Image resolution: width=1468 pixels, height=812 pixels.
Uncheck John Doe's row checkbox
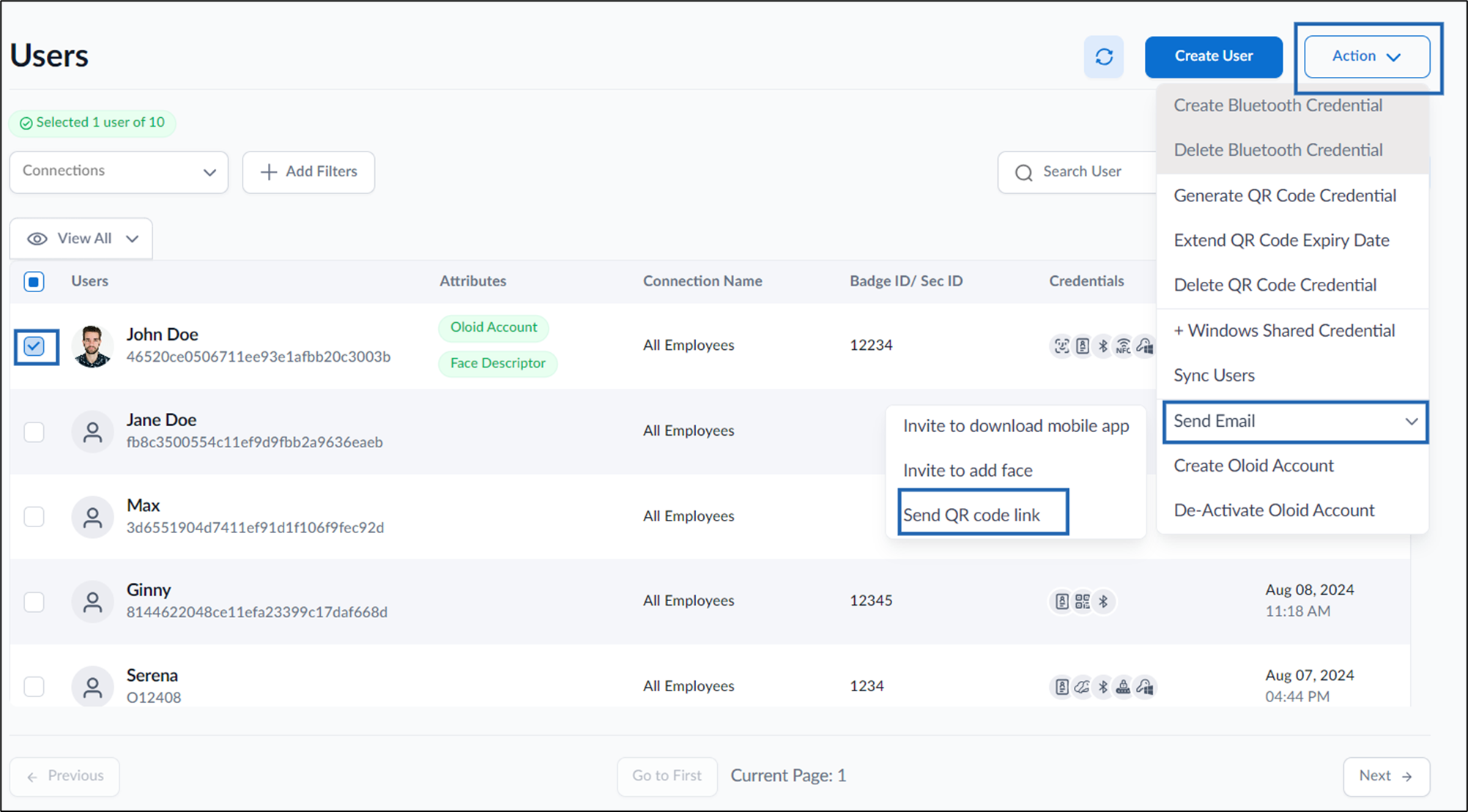coord(34,346)
